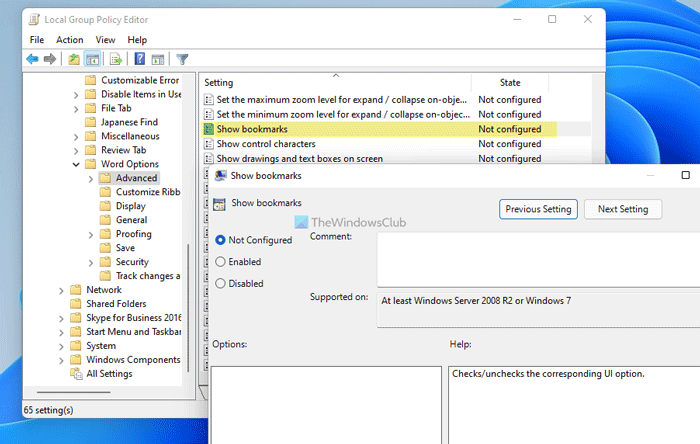Open the Help question-mark toolbar icon
Viewport: 700px width, 444px height.
pos(140,59)
